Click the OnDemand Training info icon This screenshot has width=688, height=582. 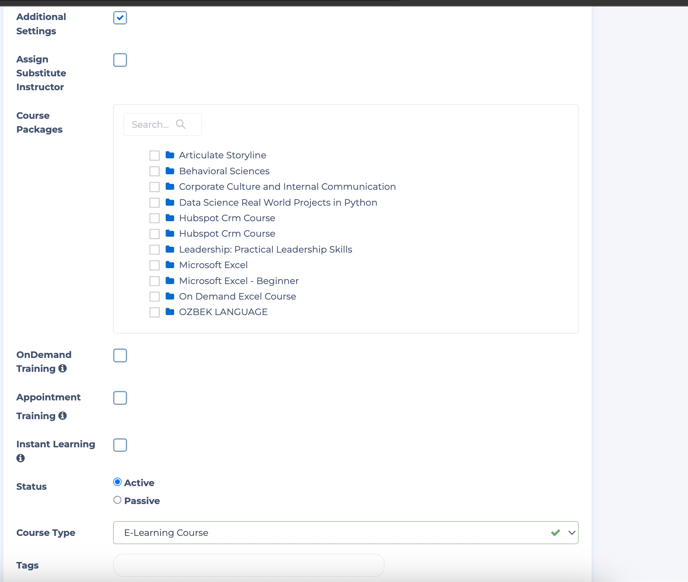[62, 369]
